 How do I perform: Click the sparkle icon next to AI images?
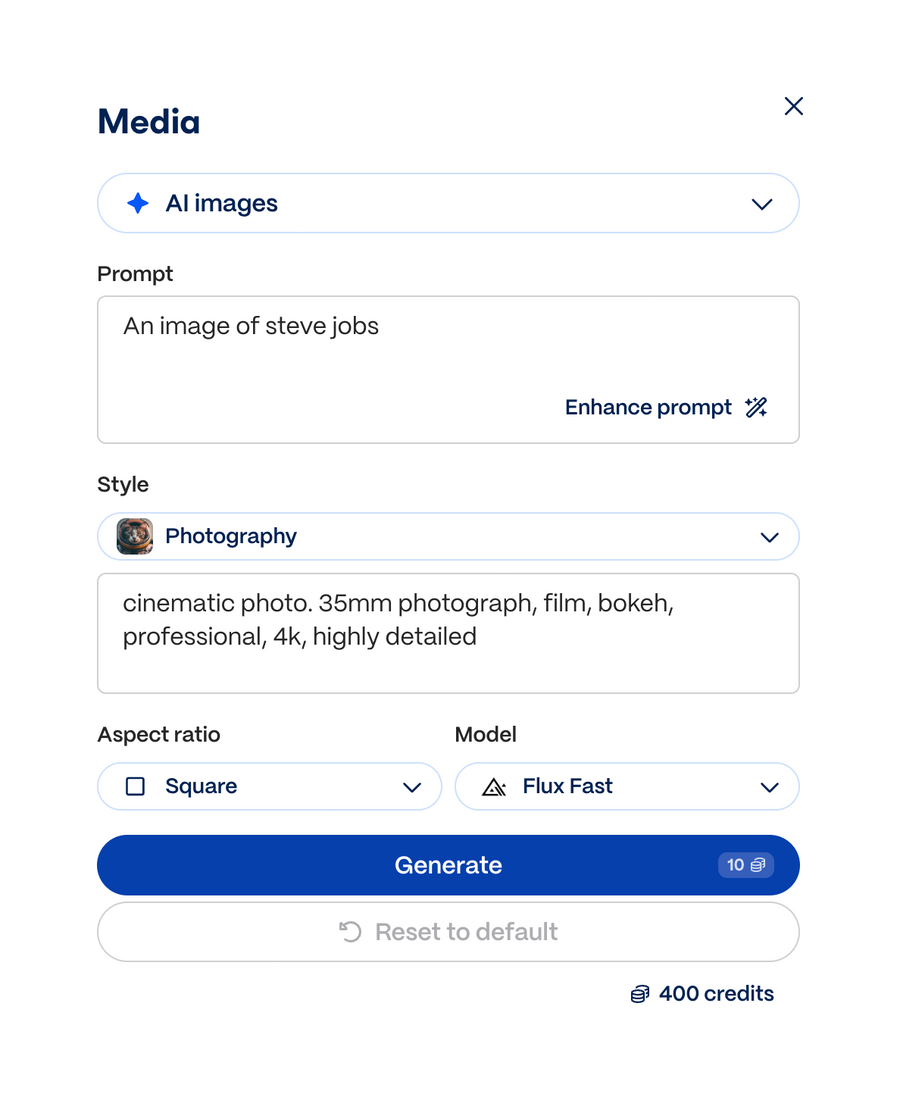click(136, 203)
